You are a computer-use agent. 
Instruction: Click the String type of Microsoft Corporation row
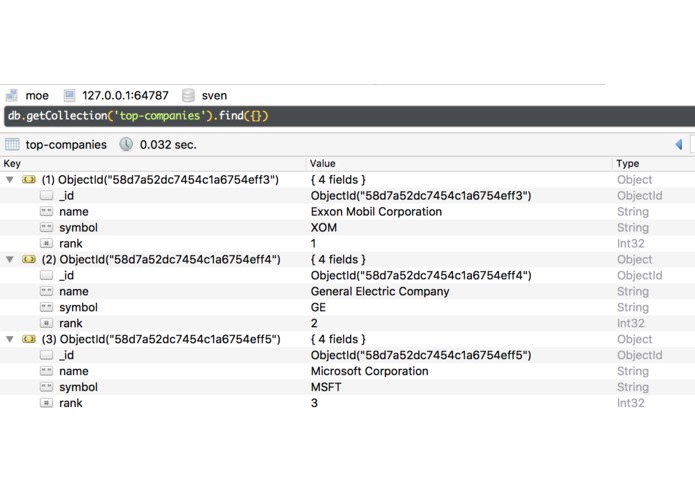point(633,371)
